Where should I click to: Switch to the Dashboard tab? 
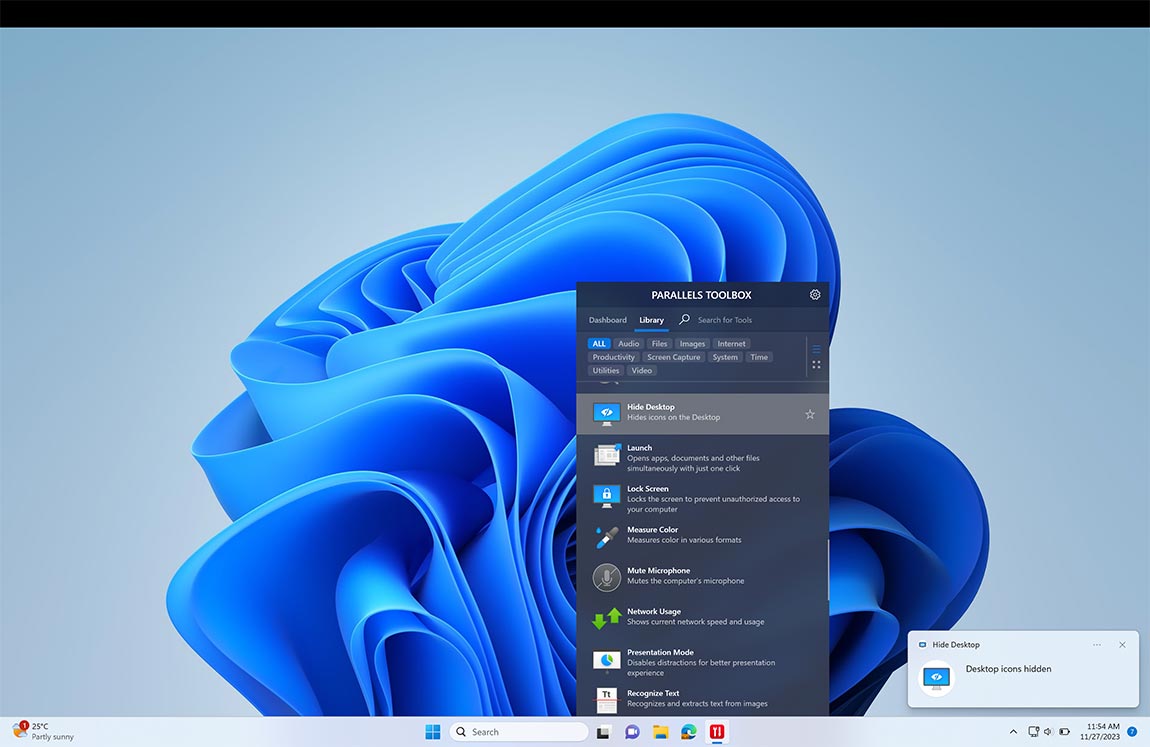coord(607,320)
